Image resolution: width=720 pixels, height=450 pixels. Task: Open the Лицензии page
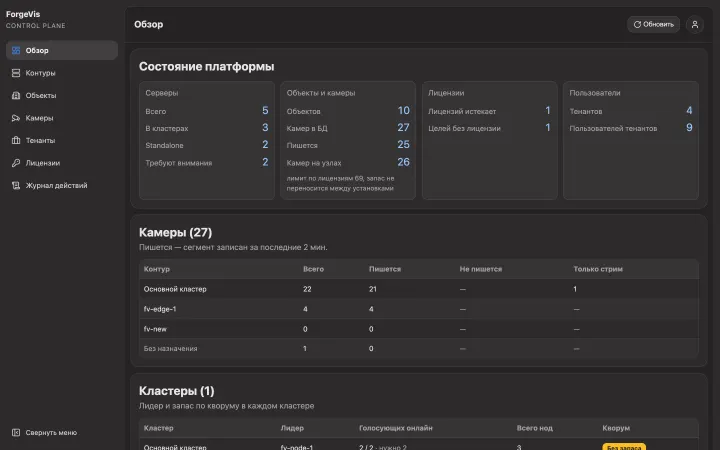point(62,163)
